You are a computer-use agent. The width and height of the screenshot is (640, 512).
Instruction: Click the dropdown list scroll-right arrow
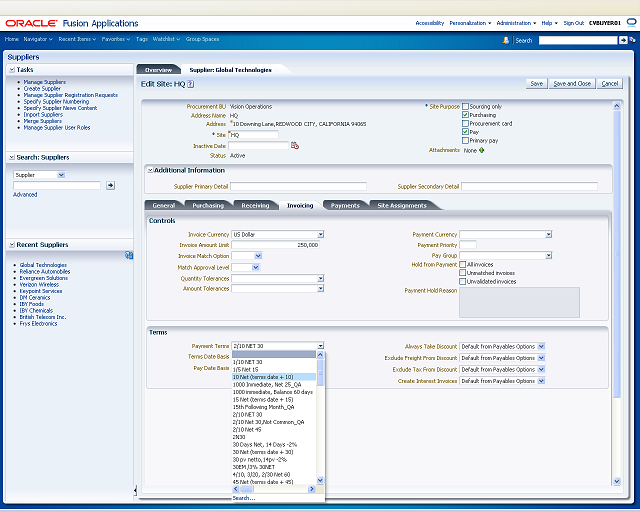[311, 489]
